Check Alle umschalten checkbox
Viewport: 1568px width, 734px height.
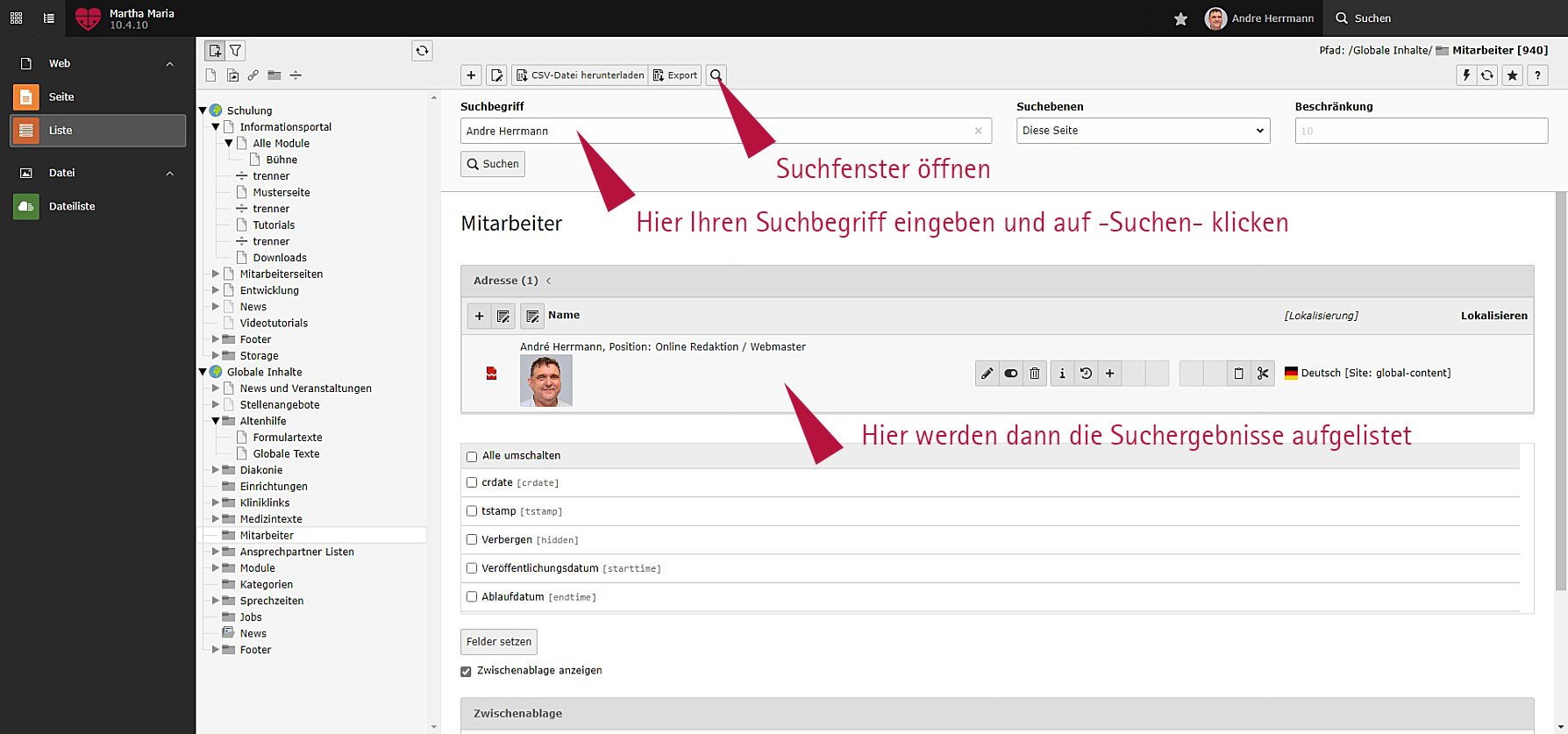[472, 457]
